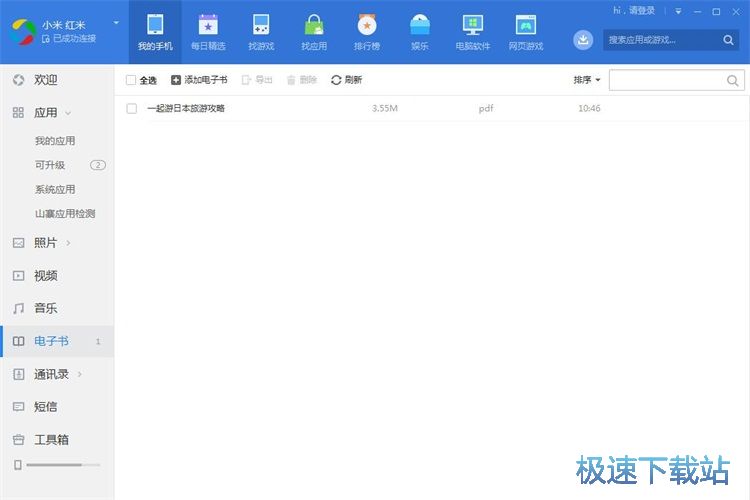Select 可升级 in sidebar

coord(50,165)
